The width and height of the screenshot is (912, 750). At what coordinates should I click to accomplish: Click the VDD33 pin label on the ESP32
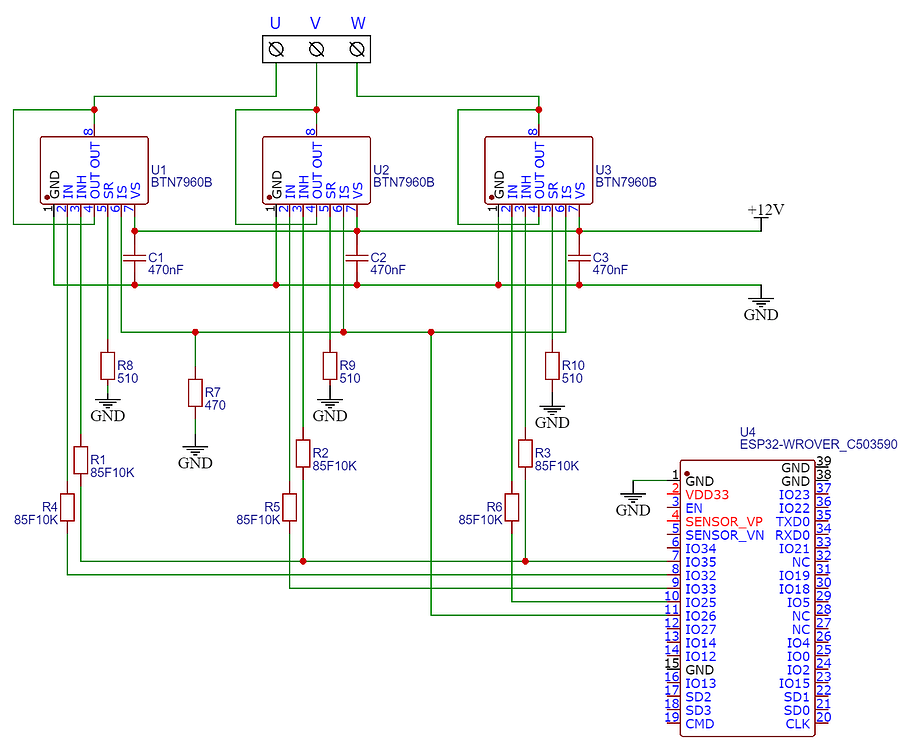coord(706,495)
